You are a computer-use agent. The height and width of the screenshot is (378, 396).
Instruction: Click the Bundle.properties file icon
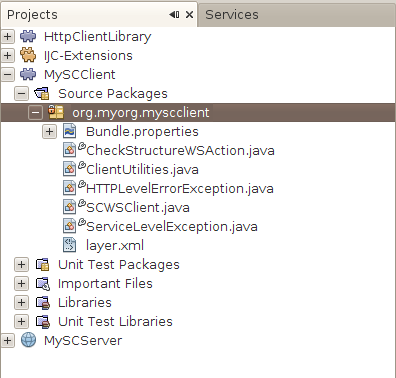pos(70,131)
